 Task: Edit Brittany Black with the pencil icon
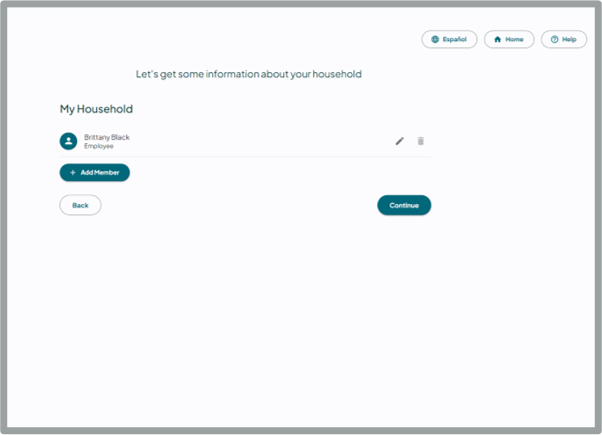(x=399, y=141)
